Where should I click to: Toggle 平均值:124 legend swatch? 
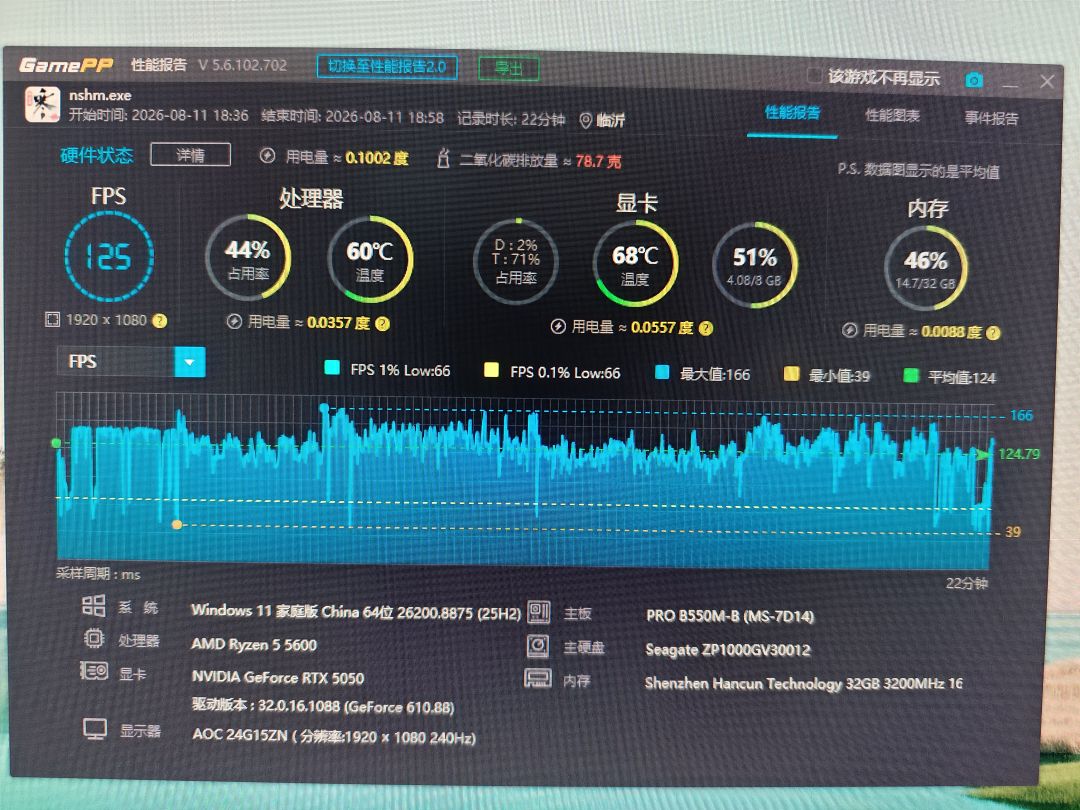[911, 375]
